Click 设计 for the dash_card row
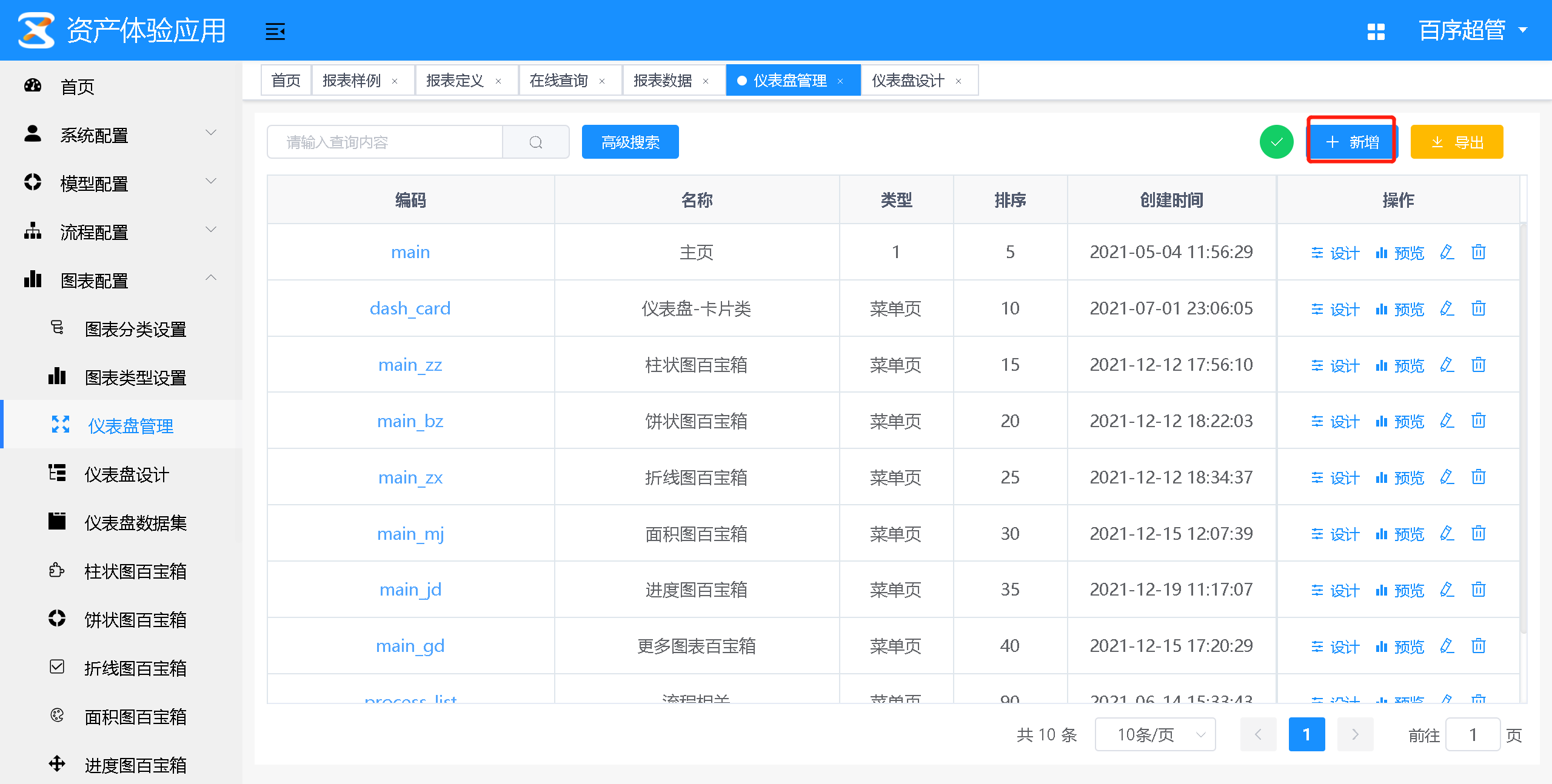The width and height of the screenshot is (1552, 784). tap(1336, 309)
